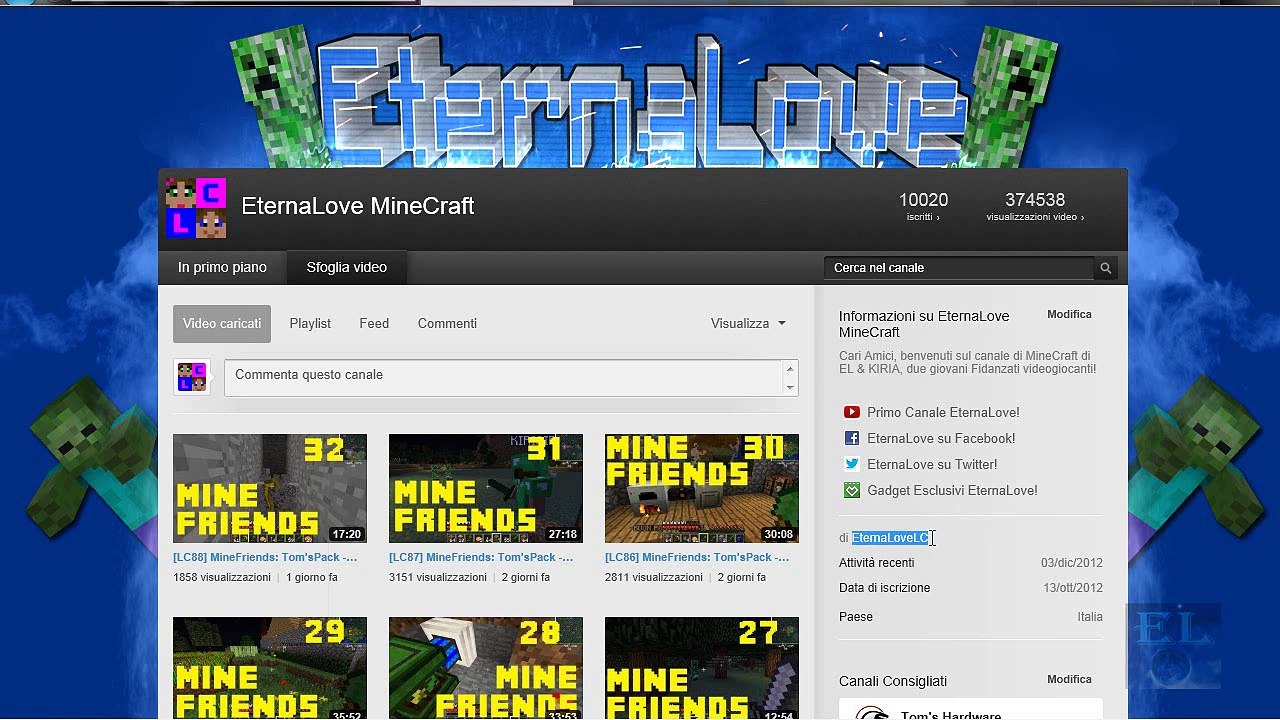The width and height of the screenshot is (1280, 720).
Task: Click Modifica next to Canali Consigliati
Action: click(1069, 679)
